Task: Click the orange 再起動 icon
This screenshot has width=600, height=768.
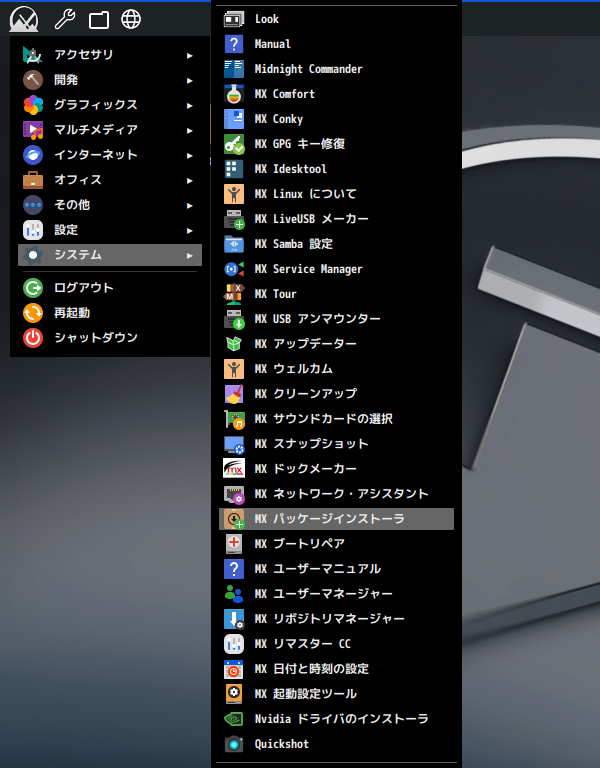Action: pos(33,313)
